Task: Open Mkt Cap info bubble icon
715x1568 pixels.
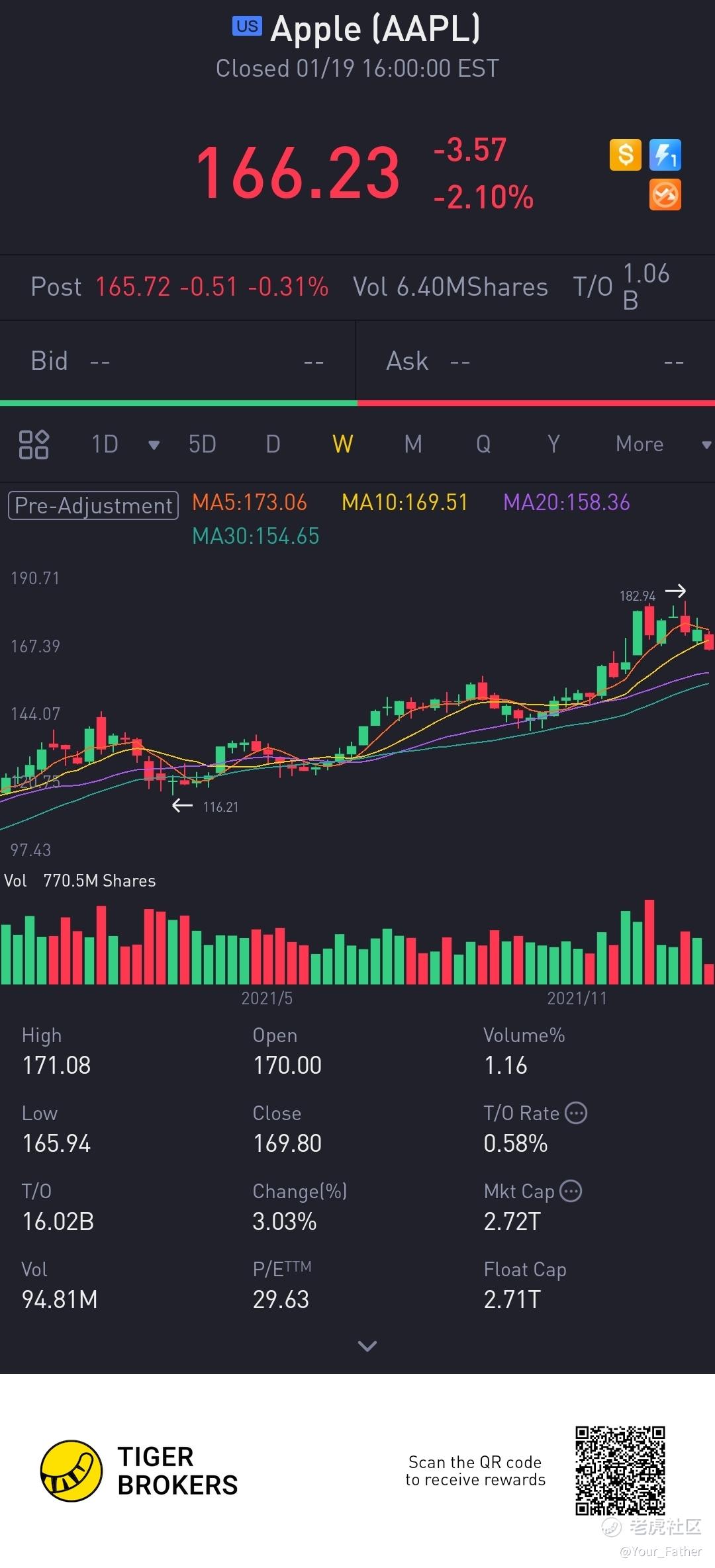Action: [x=571, y=1192]
